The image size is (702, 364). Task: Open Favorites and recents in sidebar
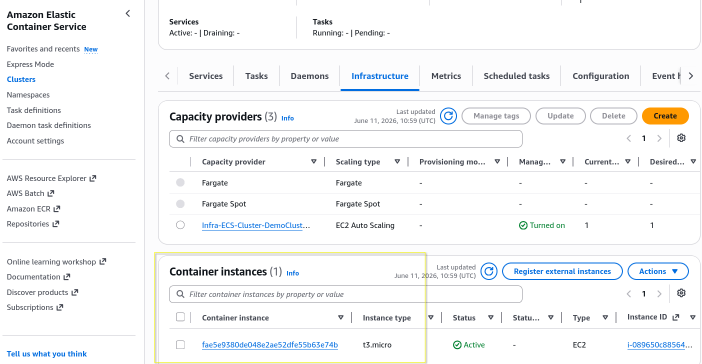[x=43, y=49]
